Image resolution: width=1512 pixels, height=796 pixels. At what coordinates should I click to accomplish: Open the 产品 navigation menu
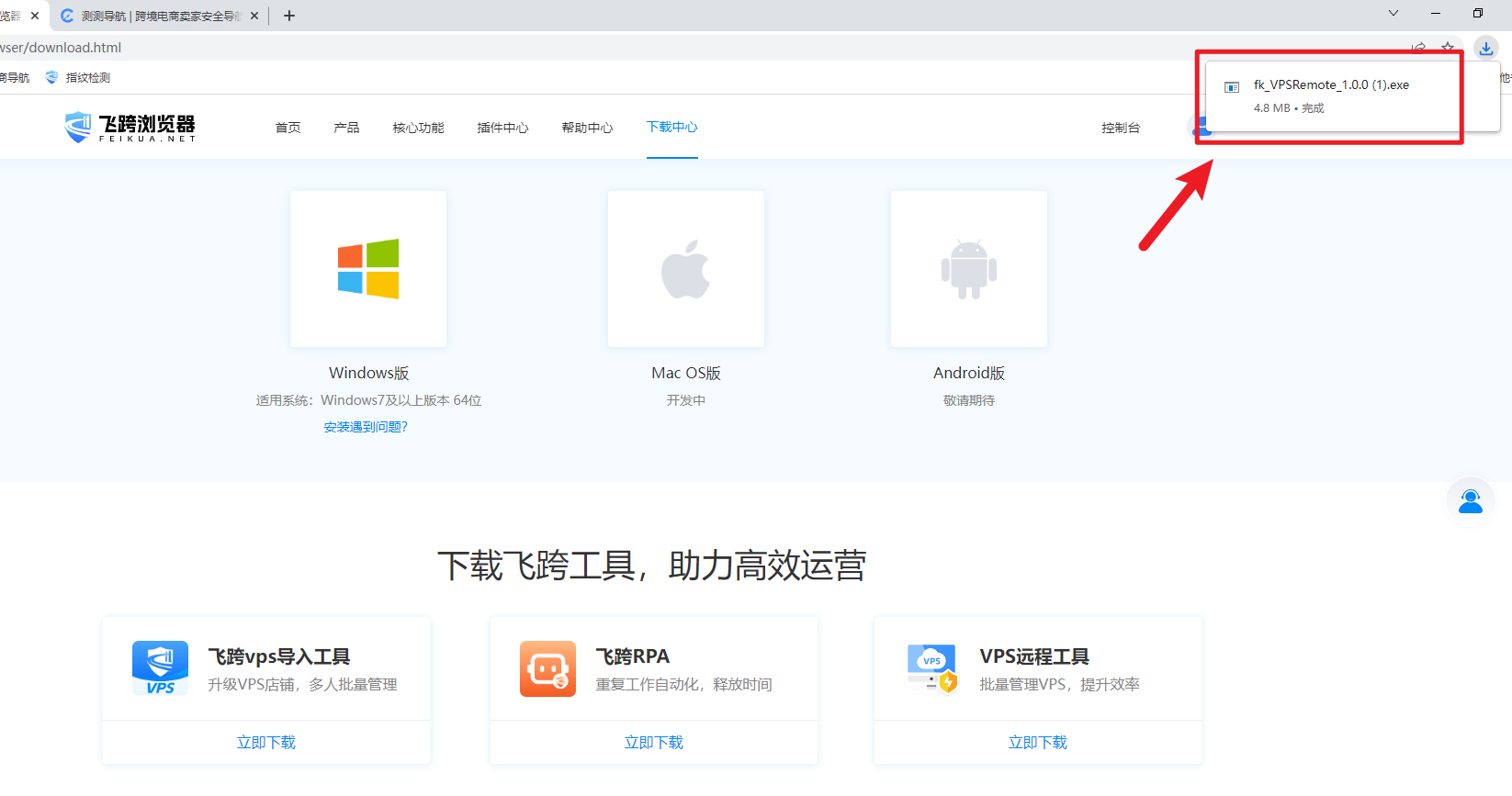[346, 128]
